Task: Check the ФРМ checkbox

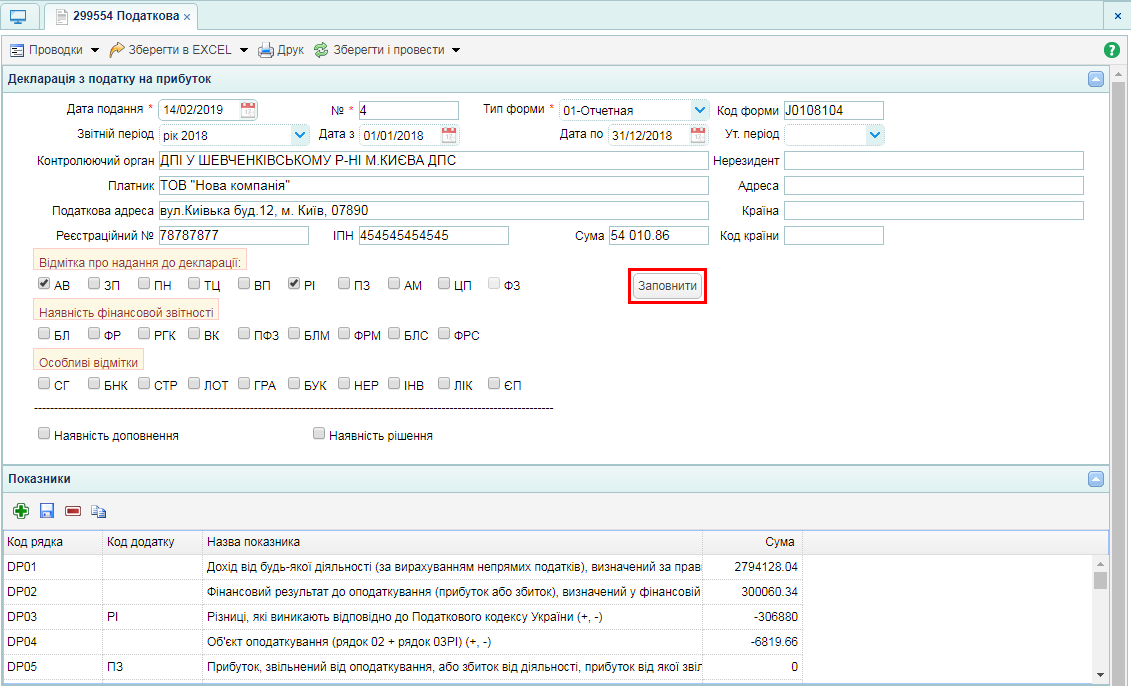Action: (344, 333)
